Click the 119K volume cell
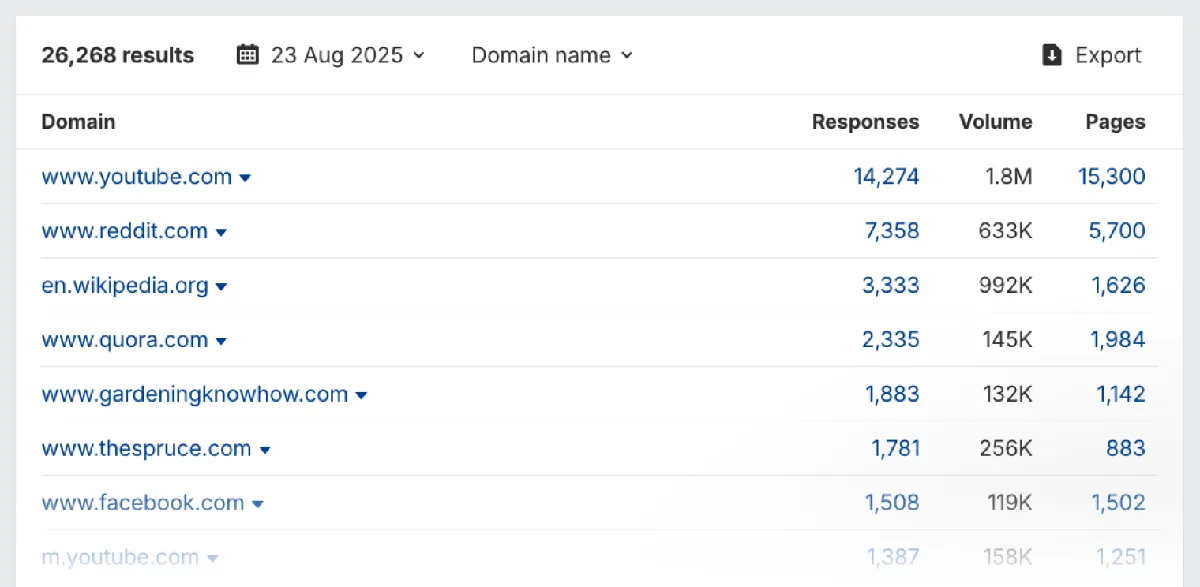 tap(1008, 503)
